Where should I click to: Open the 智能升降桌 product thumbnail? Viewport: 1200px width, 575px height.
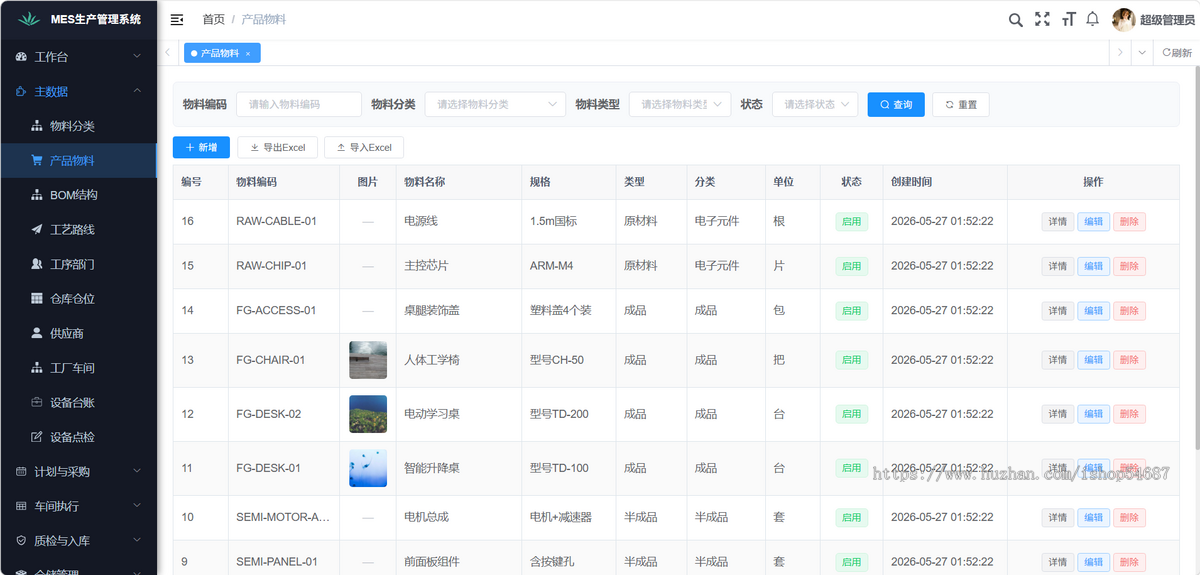tap(368, 468)
